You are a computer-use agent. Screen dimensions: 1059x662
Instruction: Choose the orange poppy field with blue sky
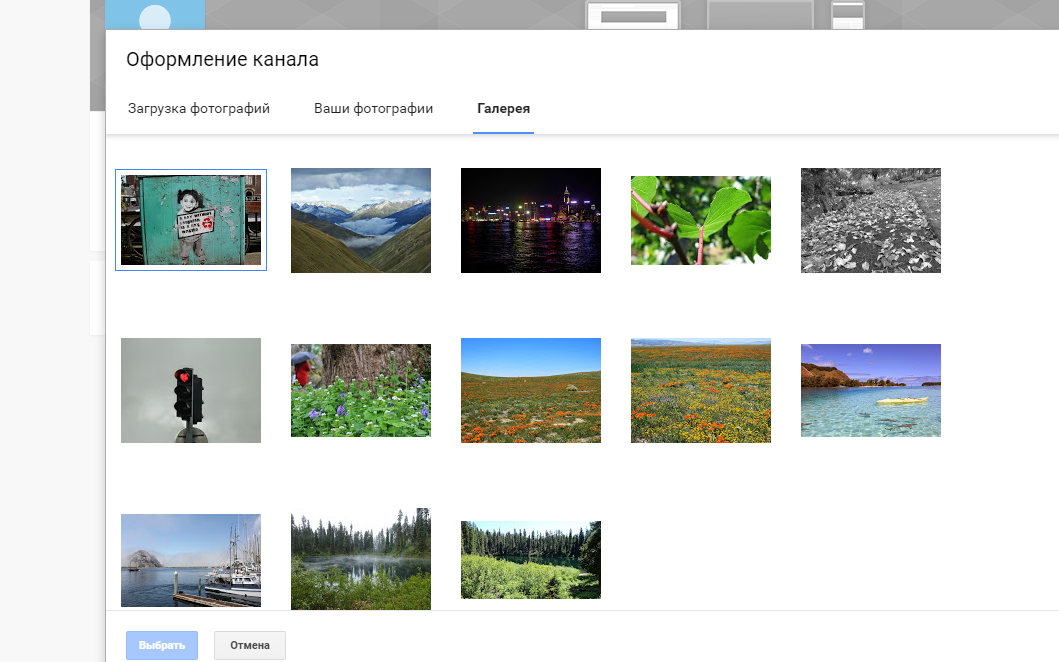point(531,390)
